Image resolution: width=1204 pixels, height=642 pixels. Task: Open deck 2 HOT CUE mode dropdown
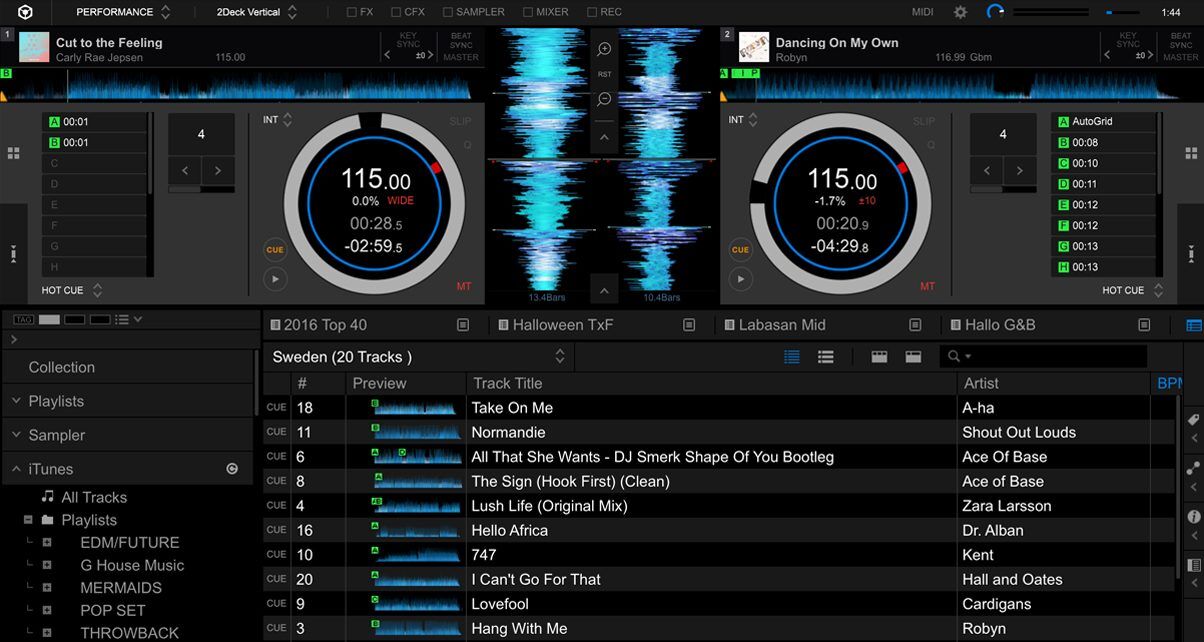[x=1133, y=290]
